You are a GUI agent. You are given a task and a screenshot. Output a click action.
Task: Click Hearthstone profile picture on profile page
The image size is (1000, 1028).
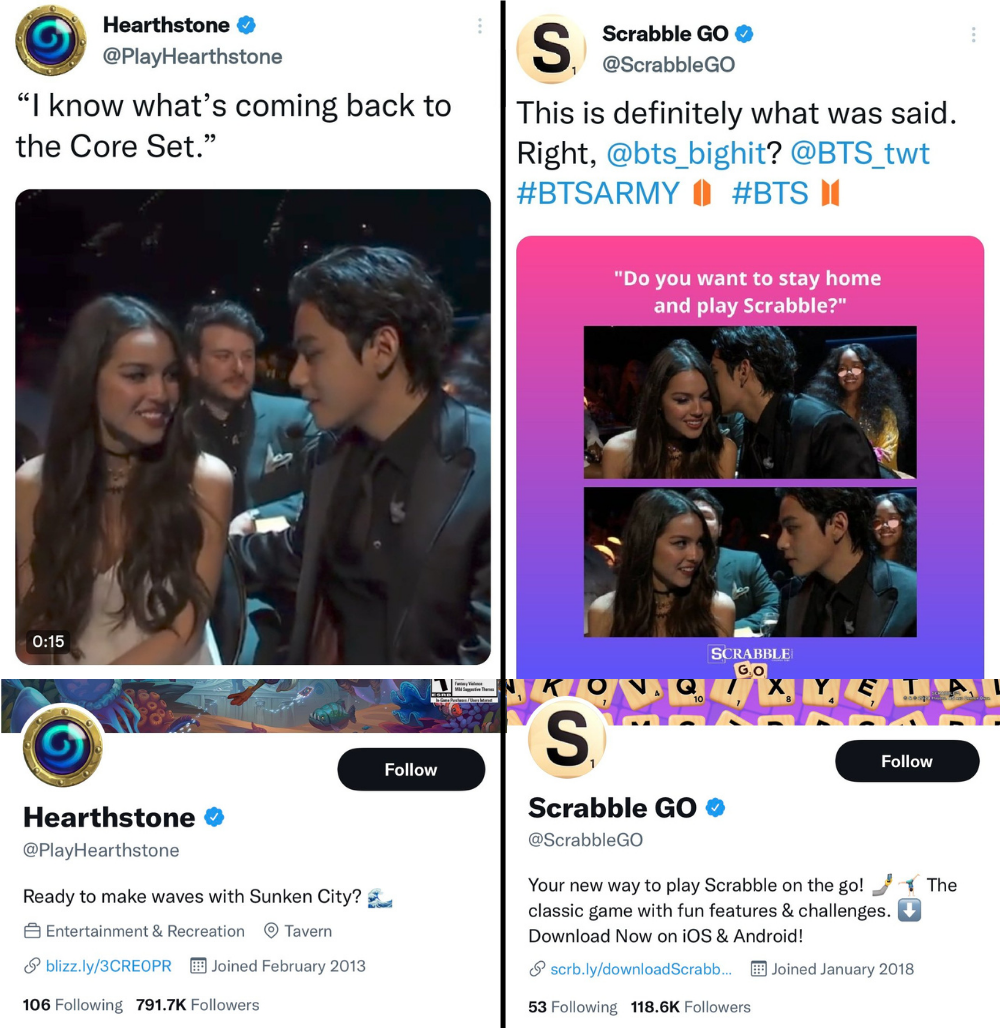(62, 747)
